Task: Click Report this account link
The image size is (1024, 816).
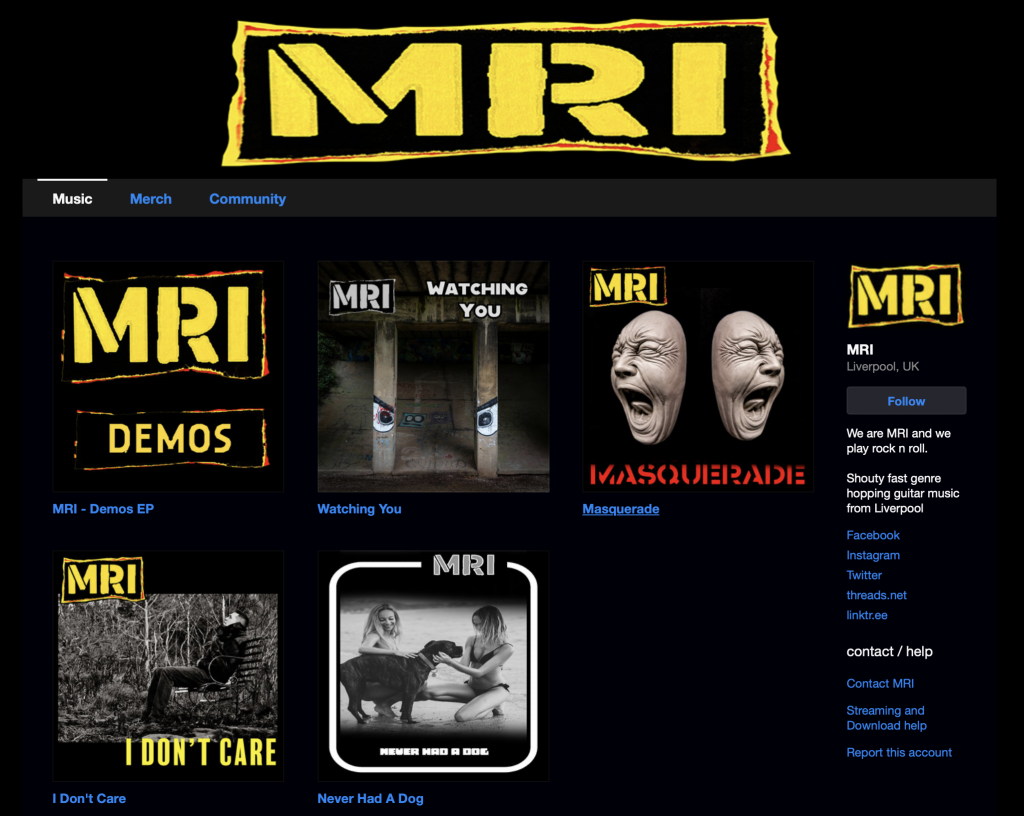Action: [x=899, y=752]
